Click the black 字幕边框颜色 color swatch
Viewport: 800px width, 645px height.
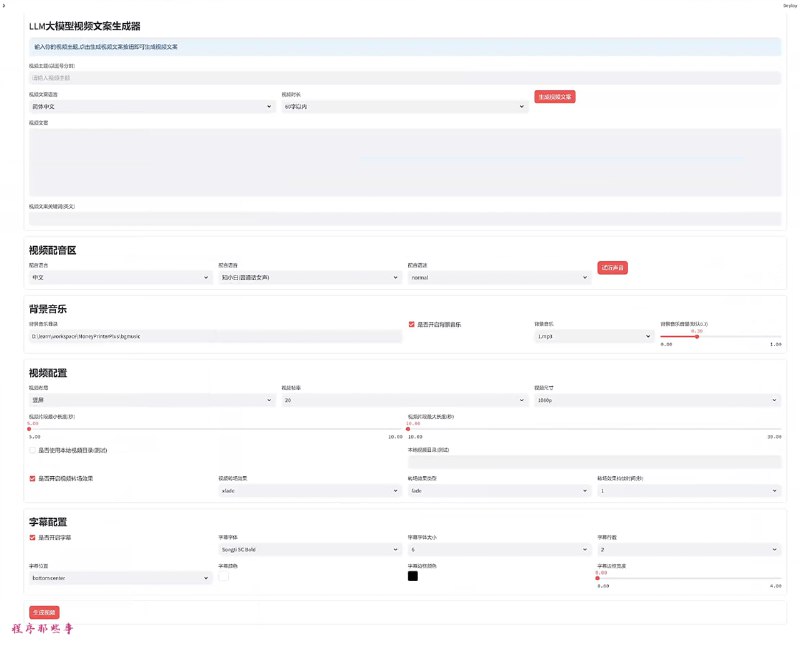(x=412, y=576)
